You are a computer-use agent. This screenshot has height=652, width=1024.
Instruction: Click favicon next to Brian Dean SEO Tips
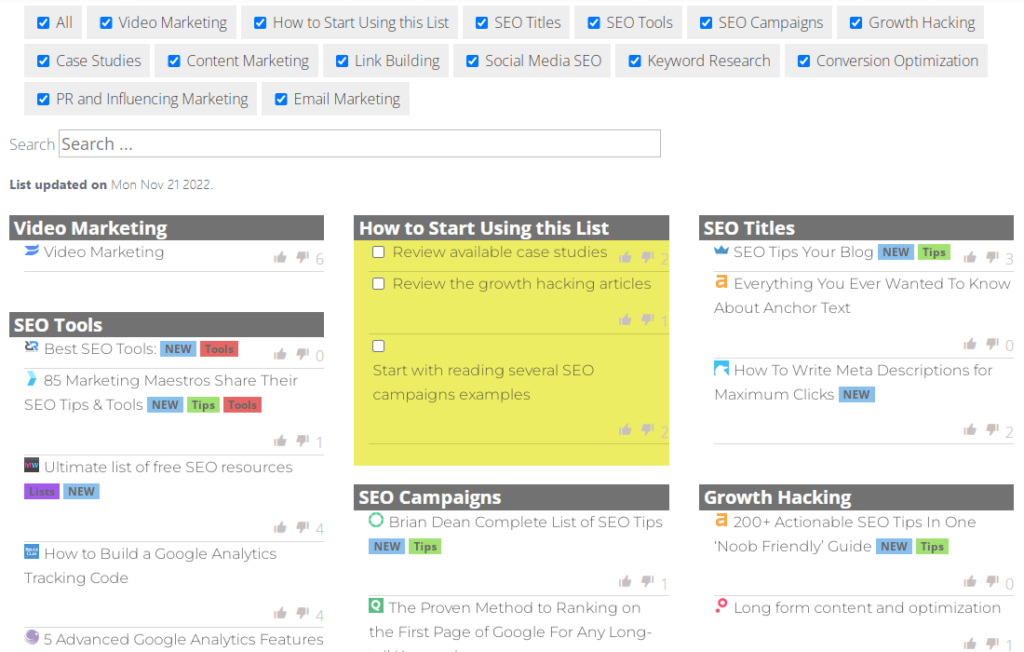tap(376, 521)
